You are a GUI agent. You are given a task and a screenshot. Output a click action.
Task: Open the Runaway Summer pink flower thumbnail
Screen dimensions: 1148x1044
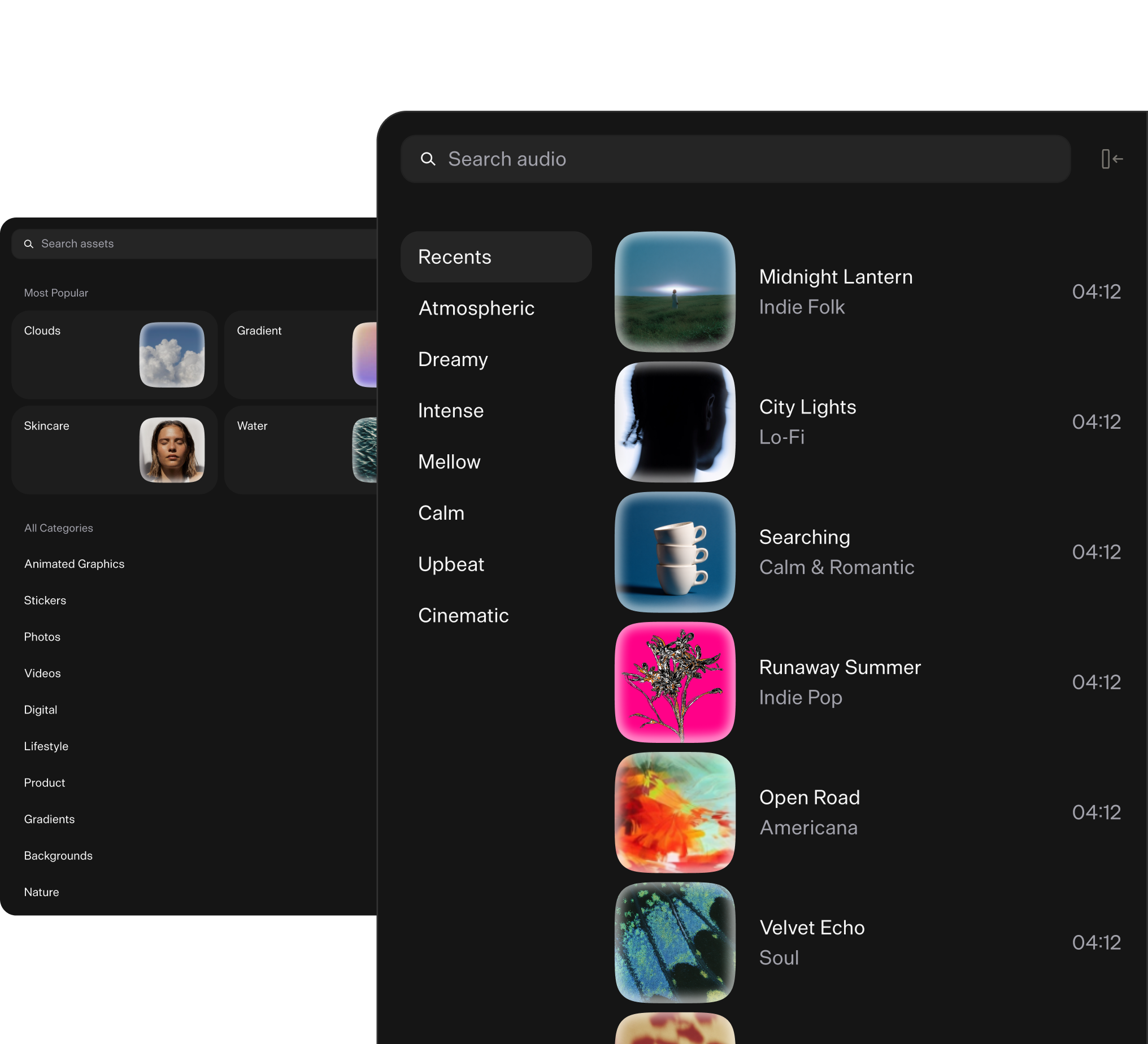675,682
